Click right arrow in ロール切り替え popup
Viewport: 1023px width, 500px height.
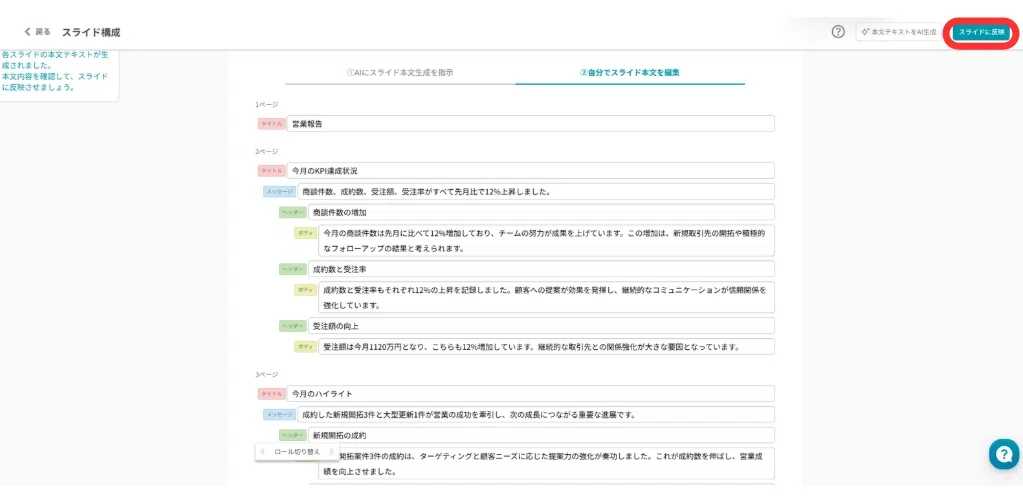(x=331, y=452)
